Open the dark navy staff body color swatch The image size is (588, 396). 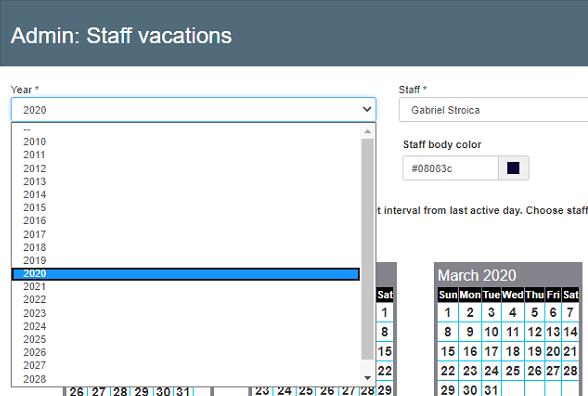513,168
